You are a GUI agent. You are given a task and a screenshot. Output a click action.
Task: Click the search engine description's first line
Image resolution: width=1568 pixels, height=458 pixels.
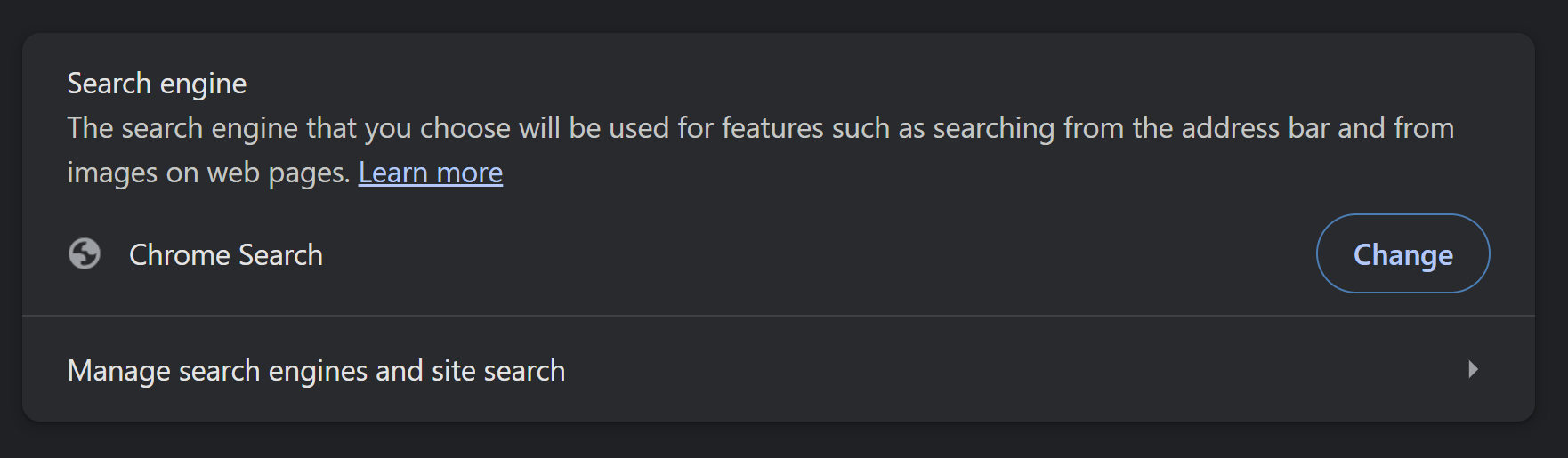(x=760, y=128)
